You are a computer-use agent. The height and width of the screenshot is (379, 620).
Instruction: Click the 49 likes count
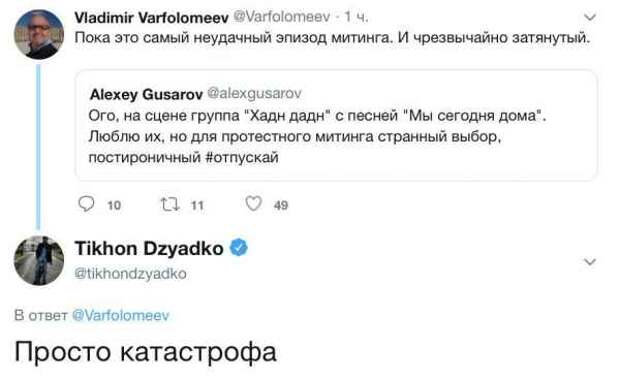pyautogui.click(x=281, y=205)
